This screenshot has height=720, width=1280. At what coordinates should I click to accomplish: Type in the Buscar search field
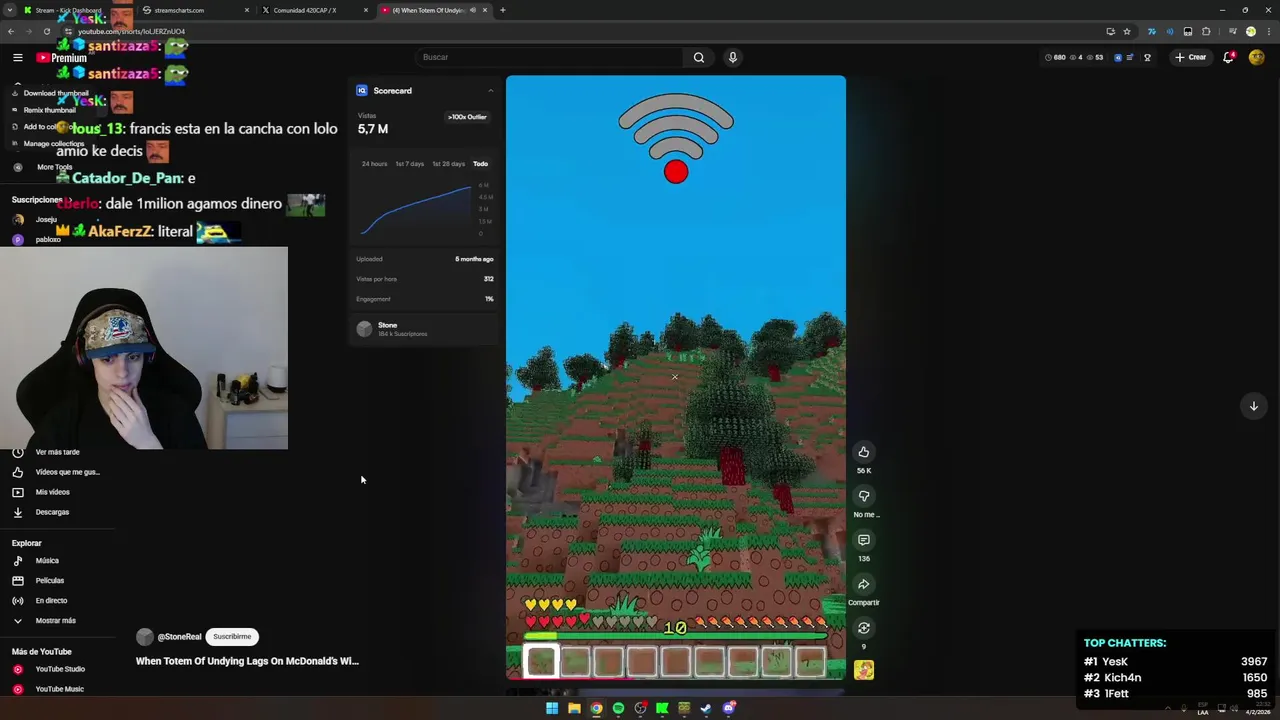tap(548, 57)
